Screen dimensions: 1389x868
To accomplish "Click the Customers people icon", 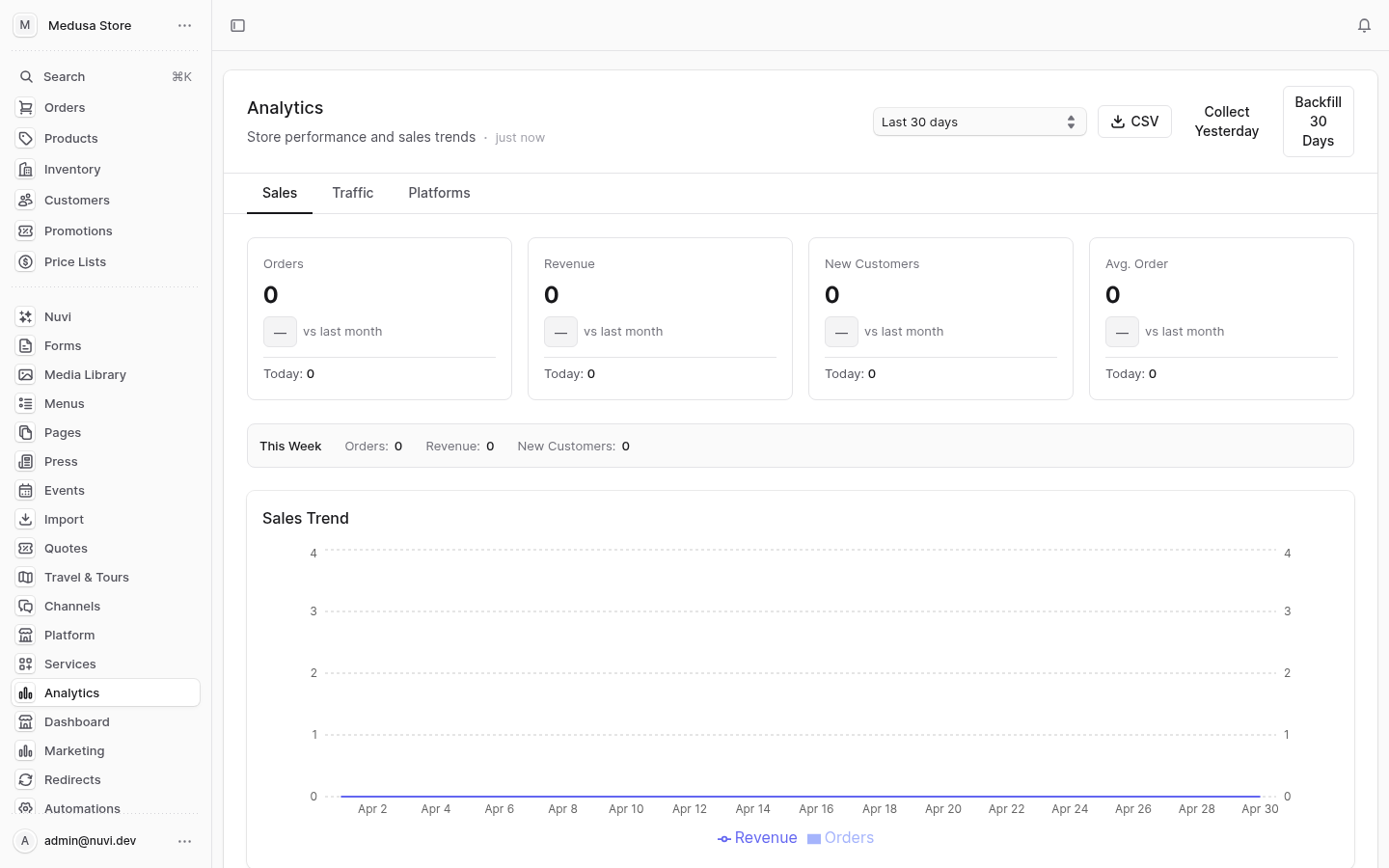I will (26, 201).
